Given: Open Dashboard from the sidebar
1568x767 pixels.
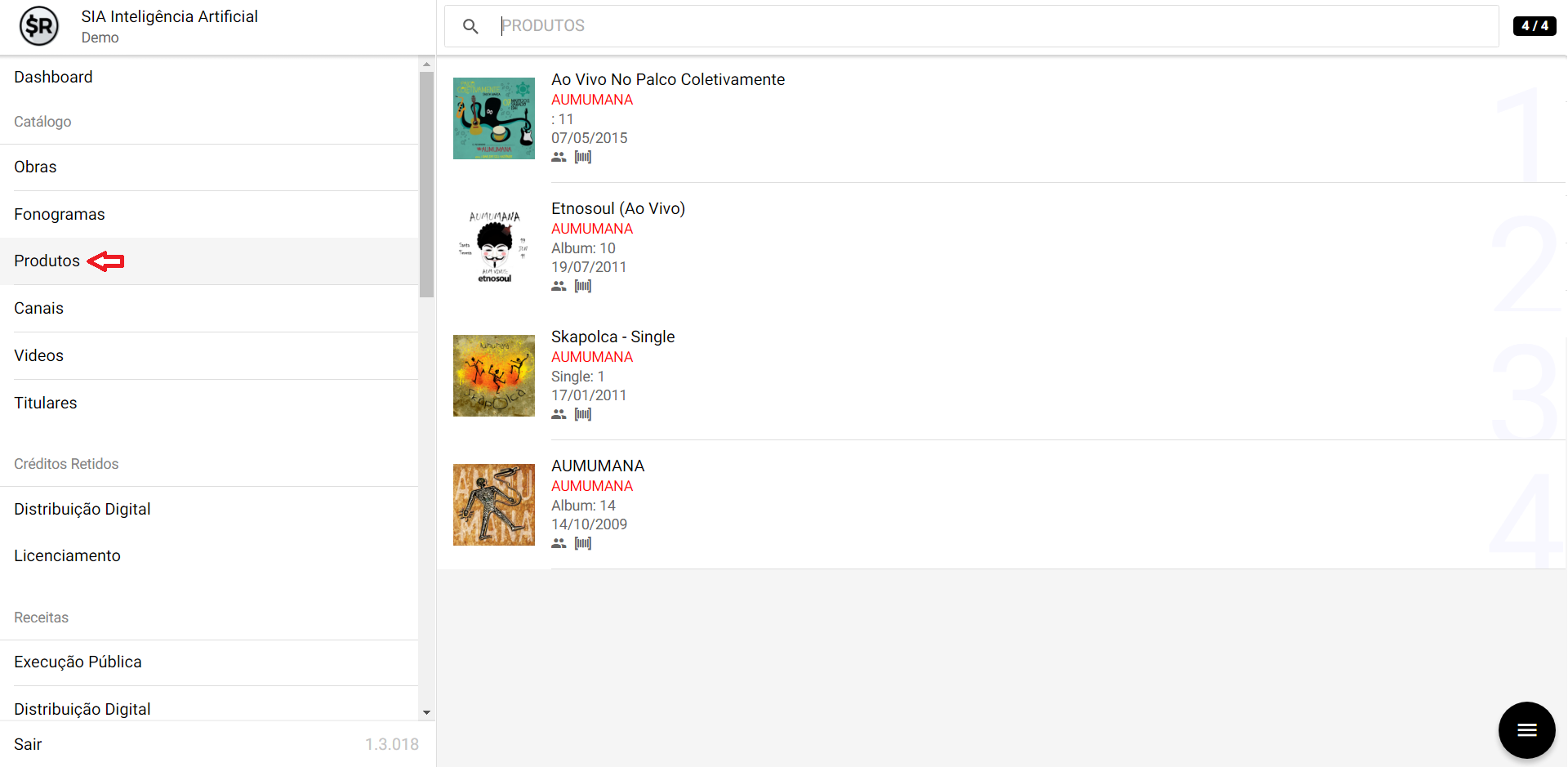Looking at the screenshot, I should 53,77.
